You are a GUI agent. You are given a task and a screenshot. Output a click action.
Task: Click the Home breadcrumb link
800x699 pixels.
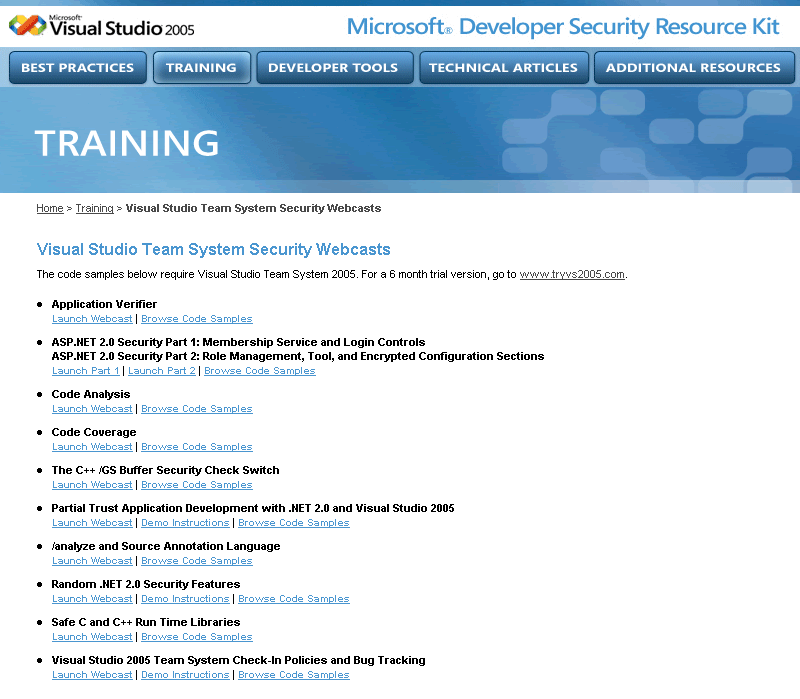tap(50, 208)
